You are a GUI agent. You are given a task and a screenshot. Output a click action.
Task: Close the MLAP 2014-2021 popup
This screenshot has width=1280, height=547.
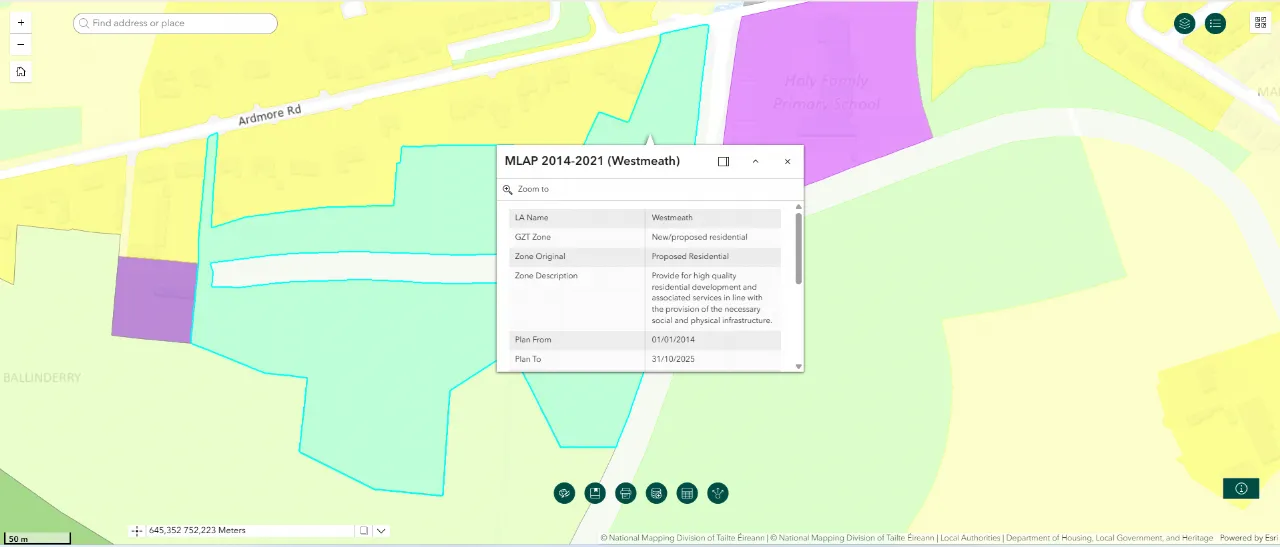point(787,161)
